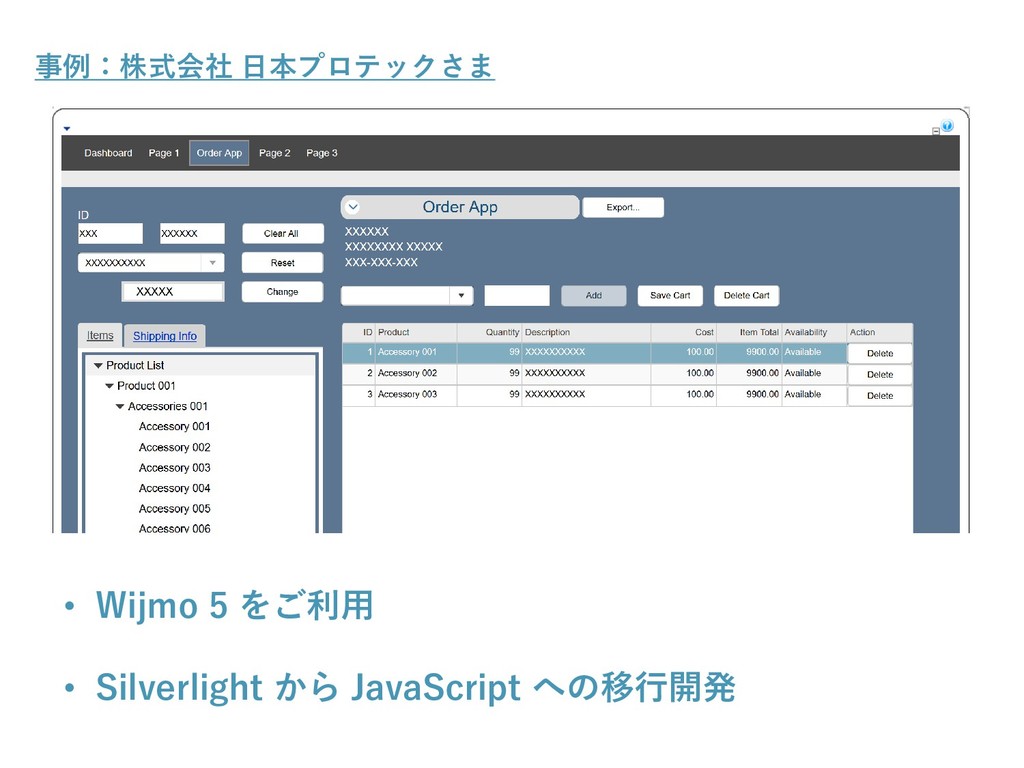The height and width of the screenshot is (768, 1024).
Task: Focus the ID field containing XXXXXX
Action: 192,233
